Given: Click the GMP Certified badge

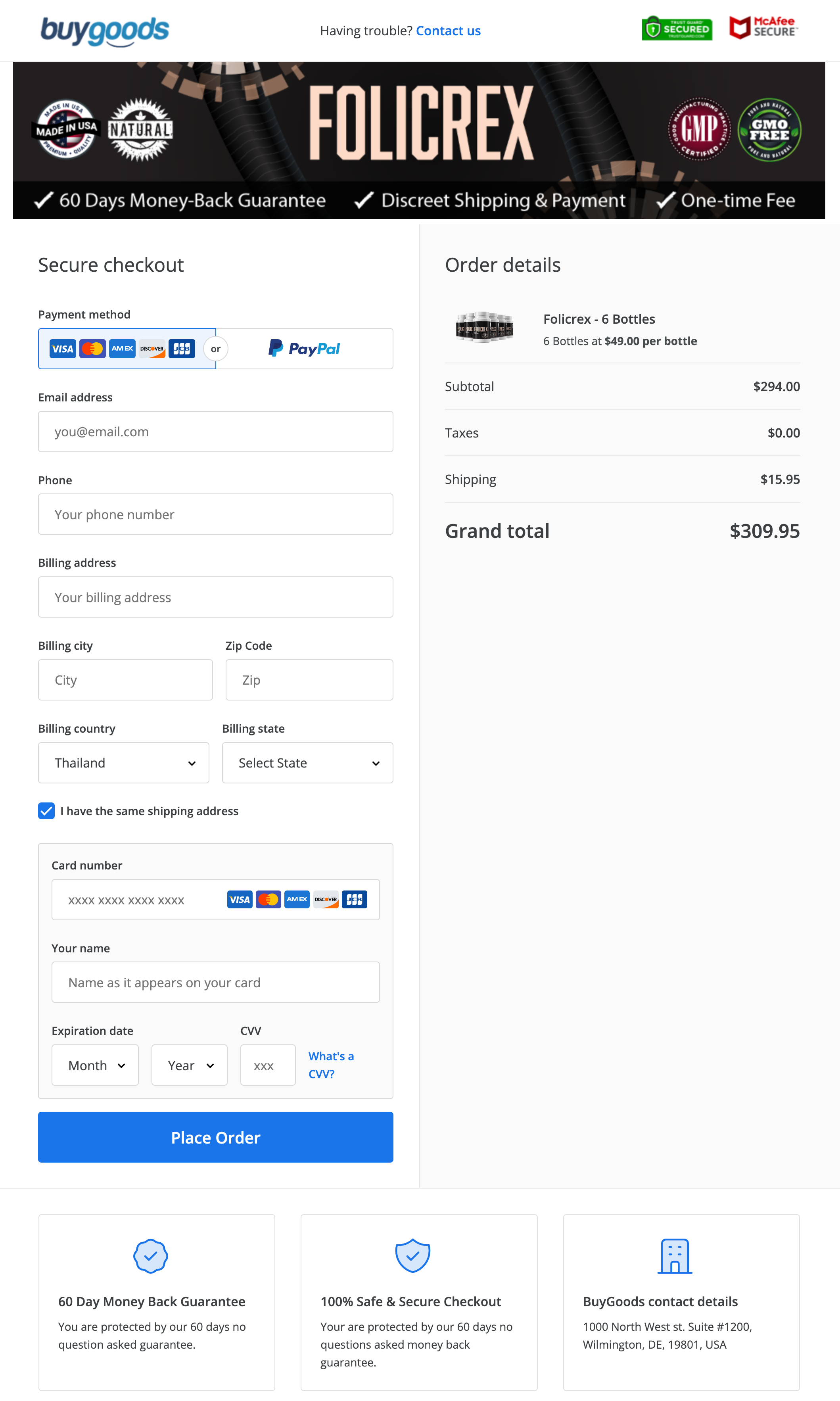Looking at the screenshot, I should [x=699, y=130].
